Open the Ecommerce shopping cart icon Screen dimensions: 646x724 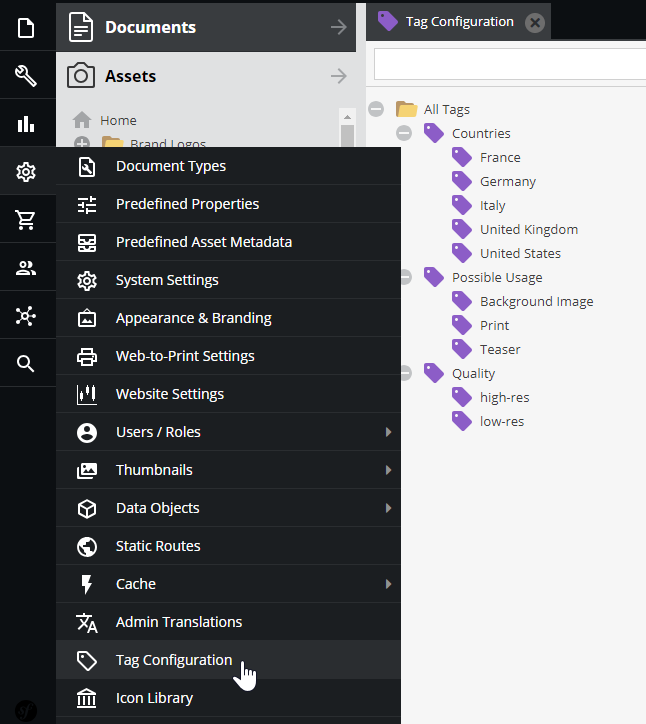[26, 220]
